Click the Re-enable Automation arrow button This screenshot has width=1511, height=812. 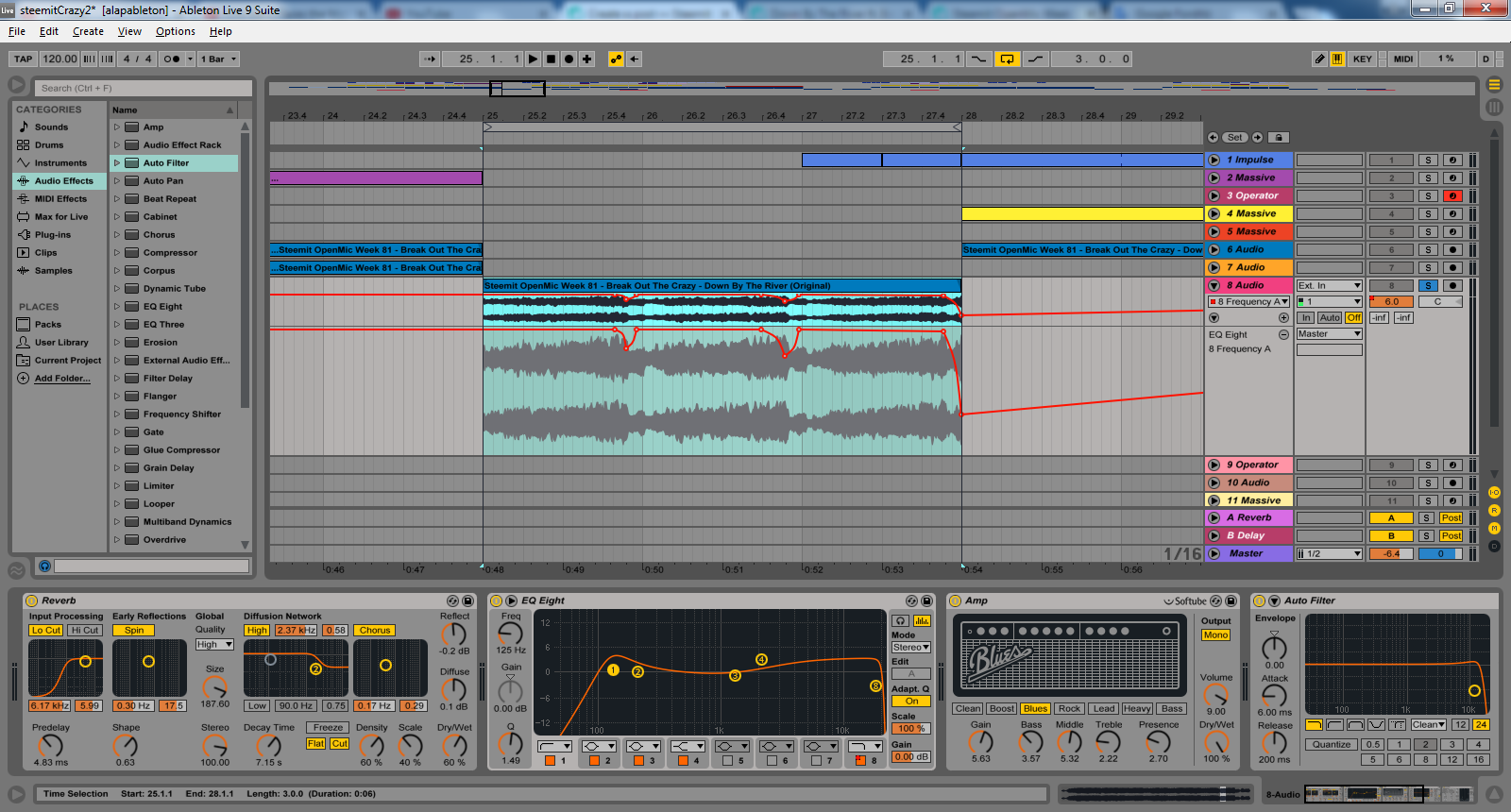pos(635,59)
